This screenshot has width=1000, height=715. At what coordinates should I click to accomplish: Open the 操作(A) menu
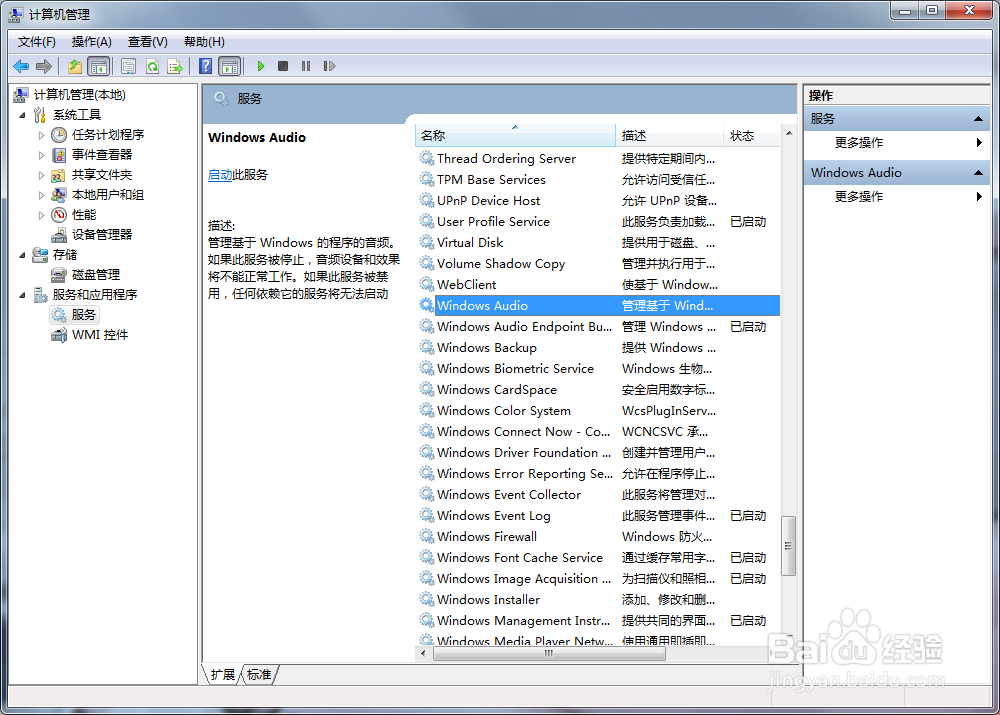point(92,42)
